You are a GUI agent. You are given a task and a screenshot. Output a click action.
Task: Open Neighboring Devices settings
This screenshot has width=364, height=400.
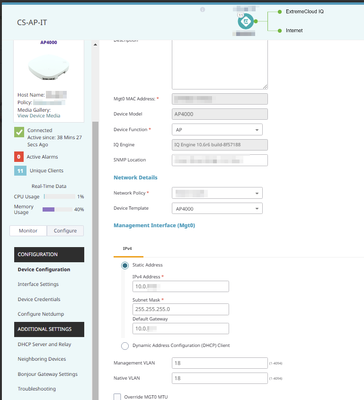tap(42, 359)
